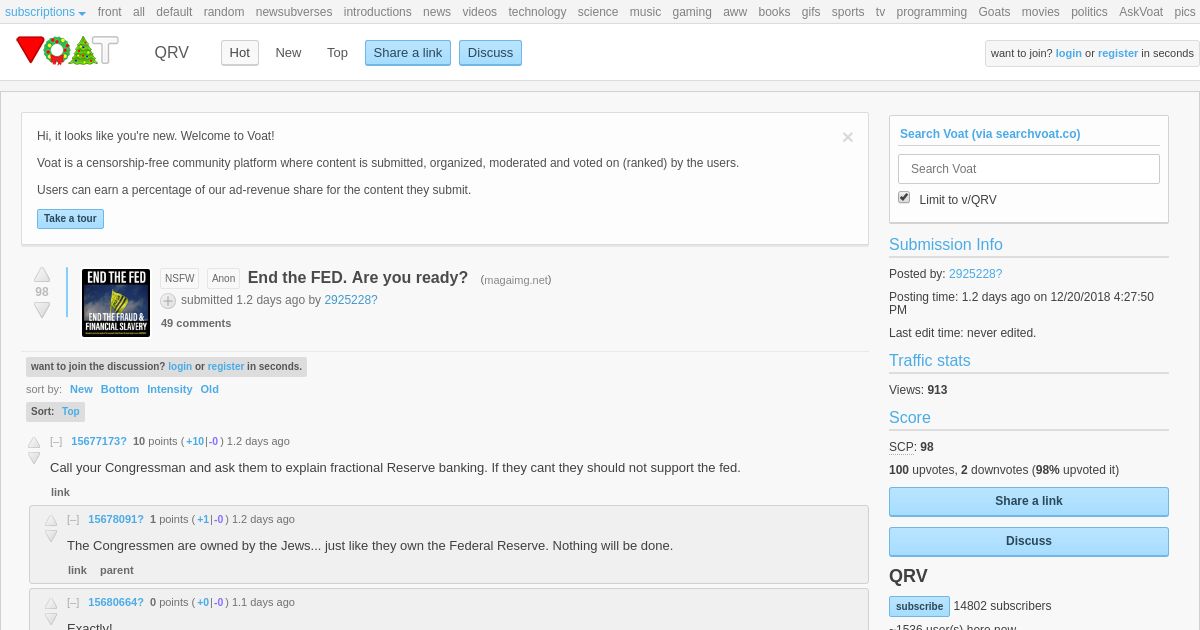Open Goats in top navigation
Image resolution: width=1200 pixels, height=630 pixels.
pos(994,12)
